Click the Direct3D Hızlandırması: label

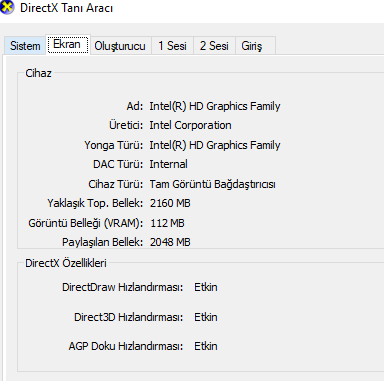point(129,317)
